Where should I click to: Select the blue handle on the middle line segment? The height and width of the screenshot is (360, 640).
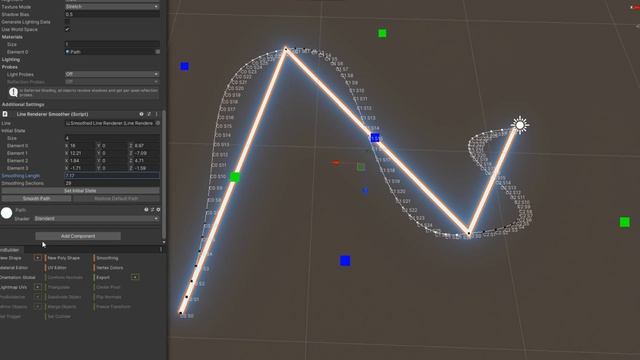375,138
